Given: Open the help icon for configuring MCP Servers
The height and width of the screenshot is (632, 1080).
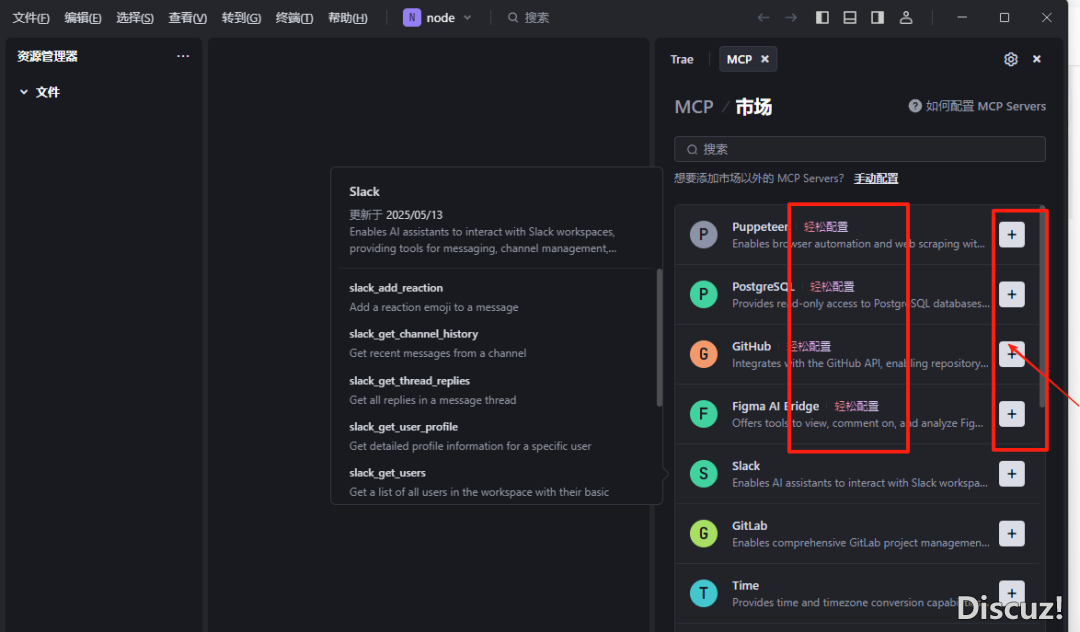Looking at the screenshot, I should click(x=915, y=106).
